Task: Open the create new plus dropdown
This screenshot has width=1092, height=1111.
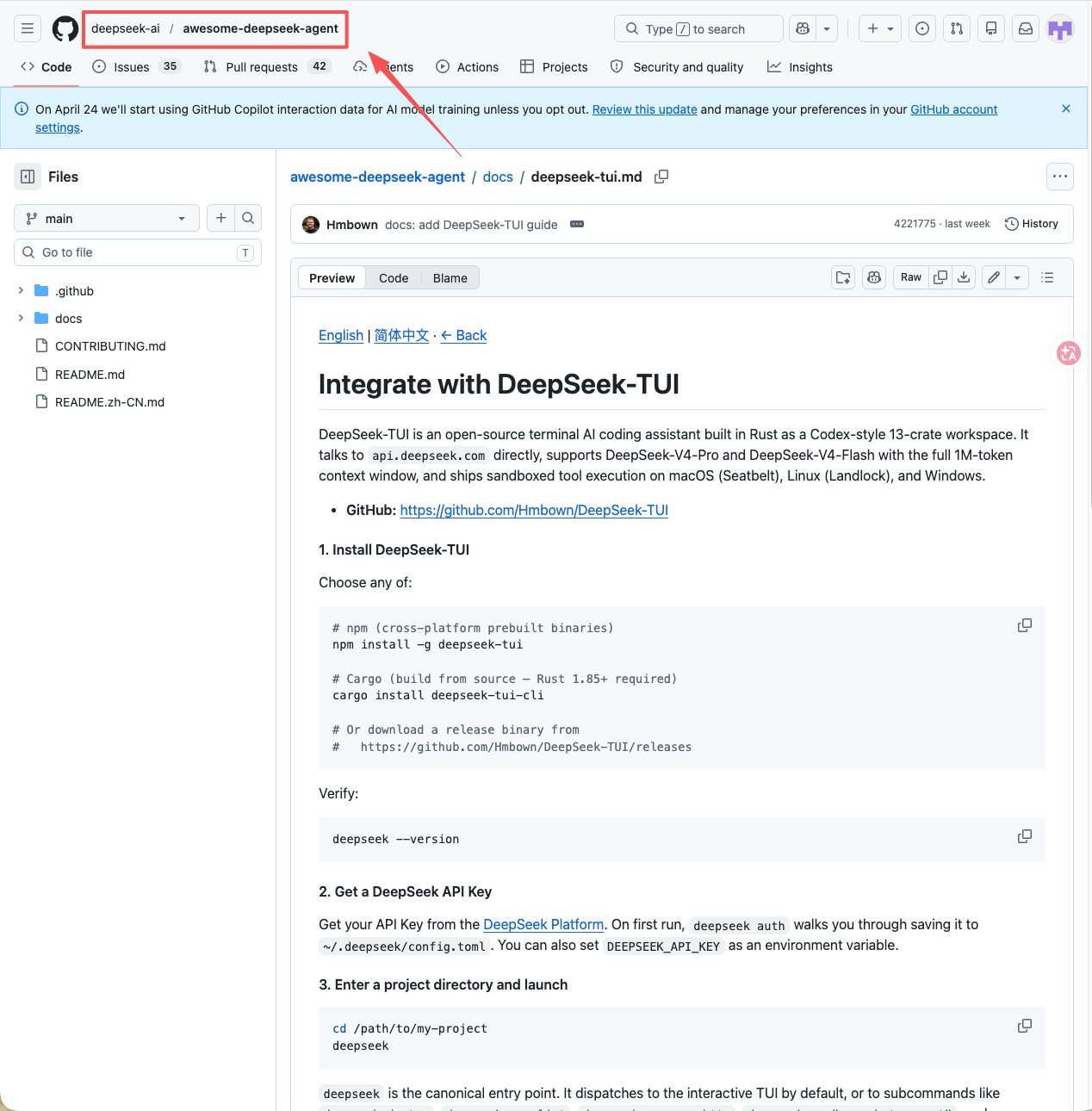Action: [x=880, y=28]
